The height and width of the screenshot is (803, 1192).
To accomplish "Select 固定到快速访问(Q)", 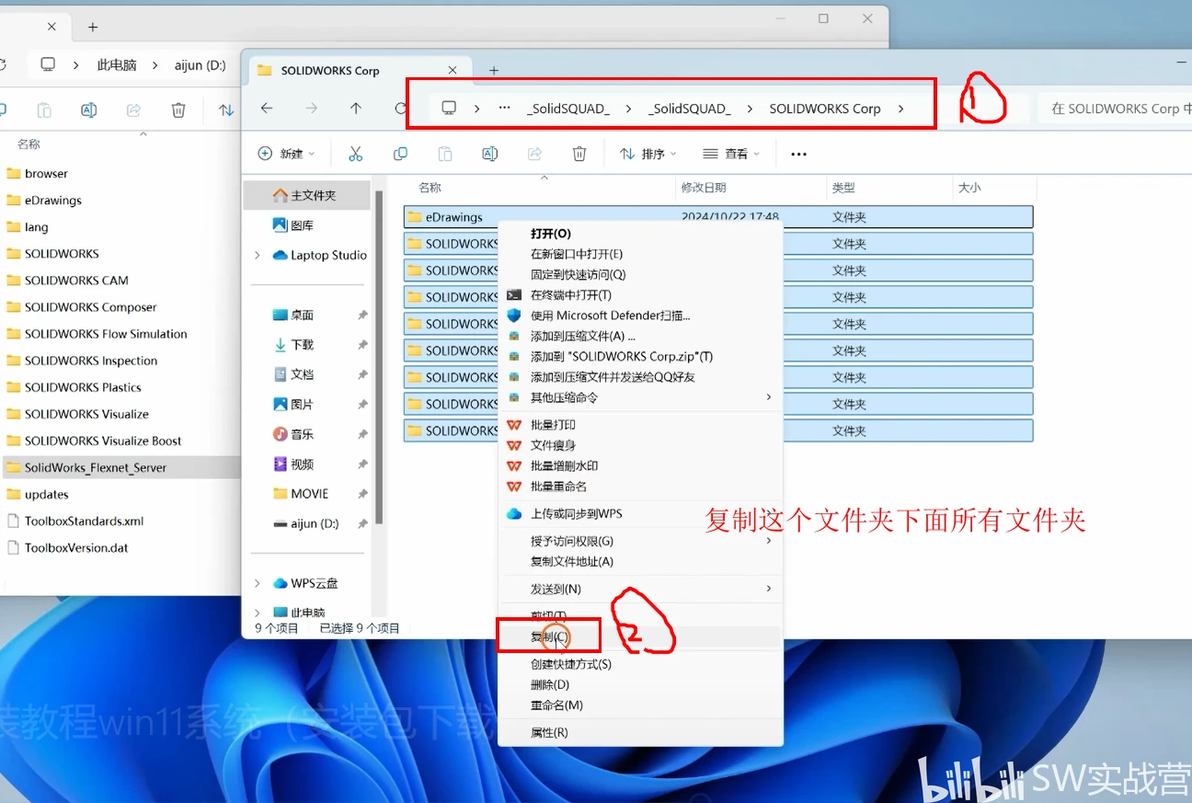I will [640, 275].
